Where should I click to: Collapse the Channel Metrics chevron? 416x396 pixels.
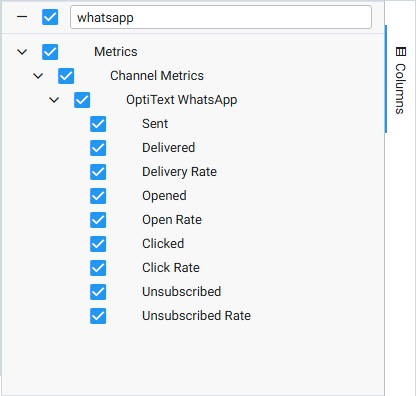click(38, 76)
